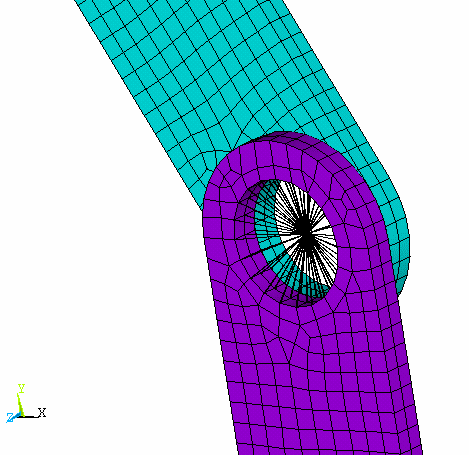Click the X axis label of the triad

click(x=42, y=413)
